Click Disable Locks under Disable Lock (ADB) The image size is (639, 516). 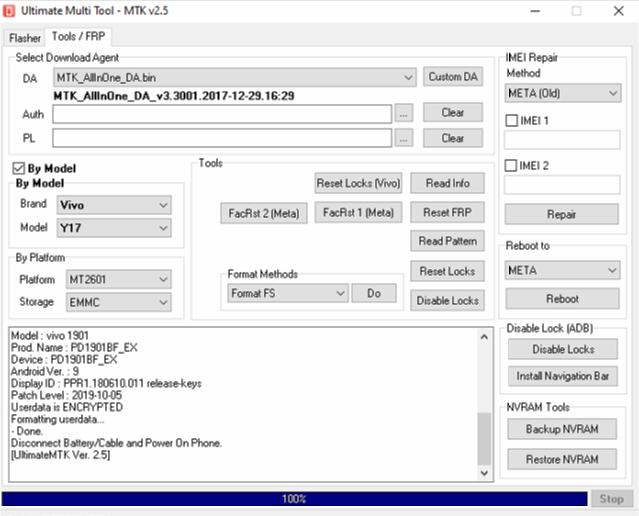click(x=563, y=349)
